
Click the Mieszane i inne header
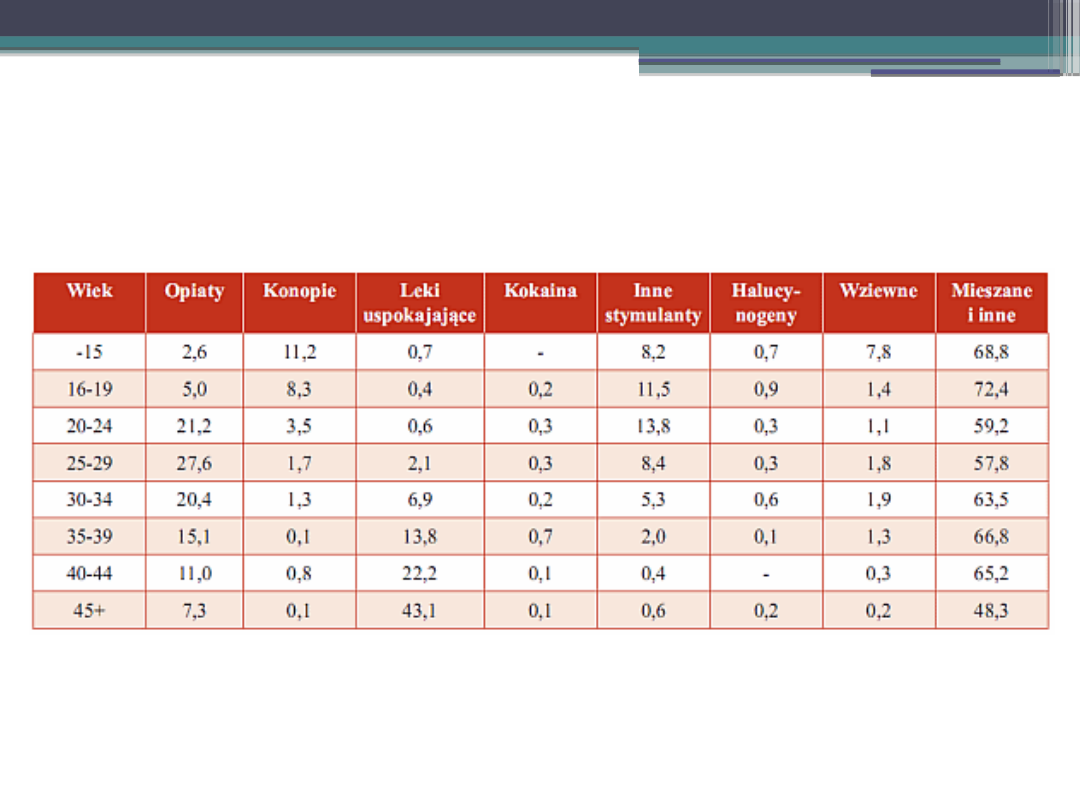tap(991, 303)
